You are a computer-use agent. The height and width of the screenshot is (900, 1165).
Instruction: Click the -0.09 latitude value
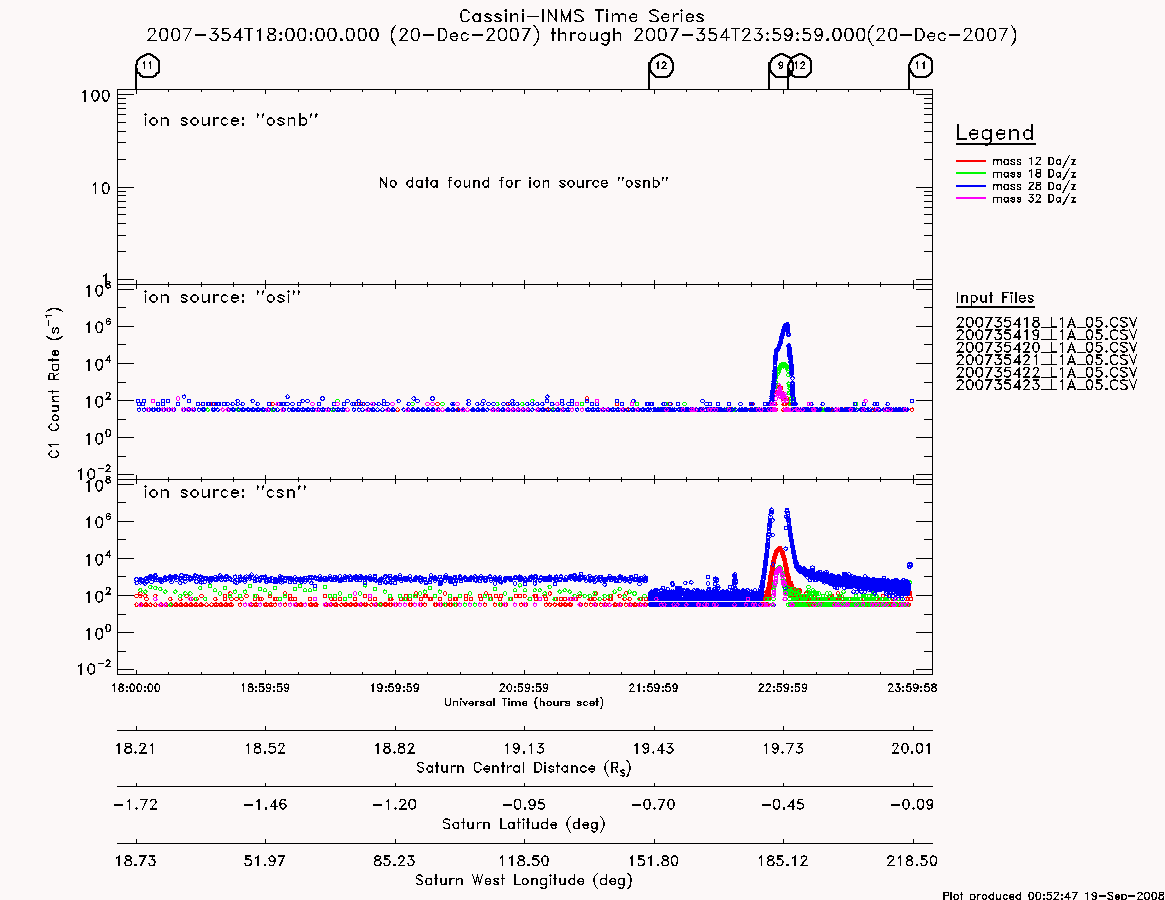point(912,805)
